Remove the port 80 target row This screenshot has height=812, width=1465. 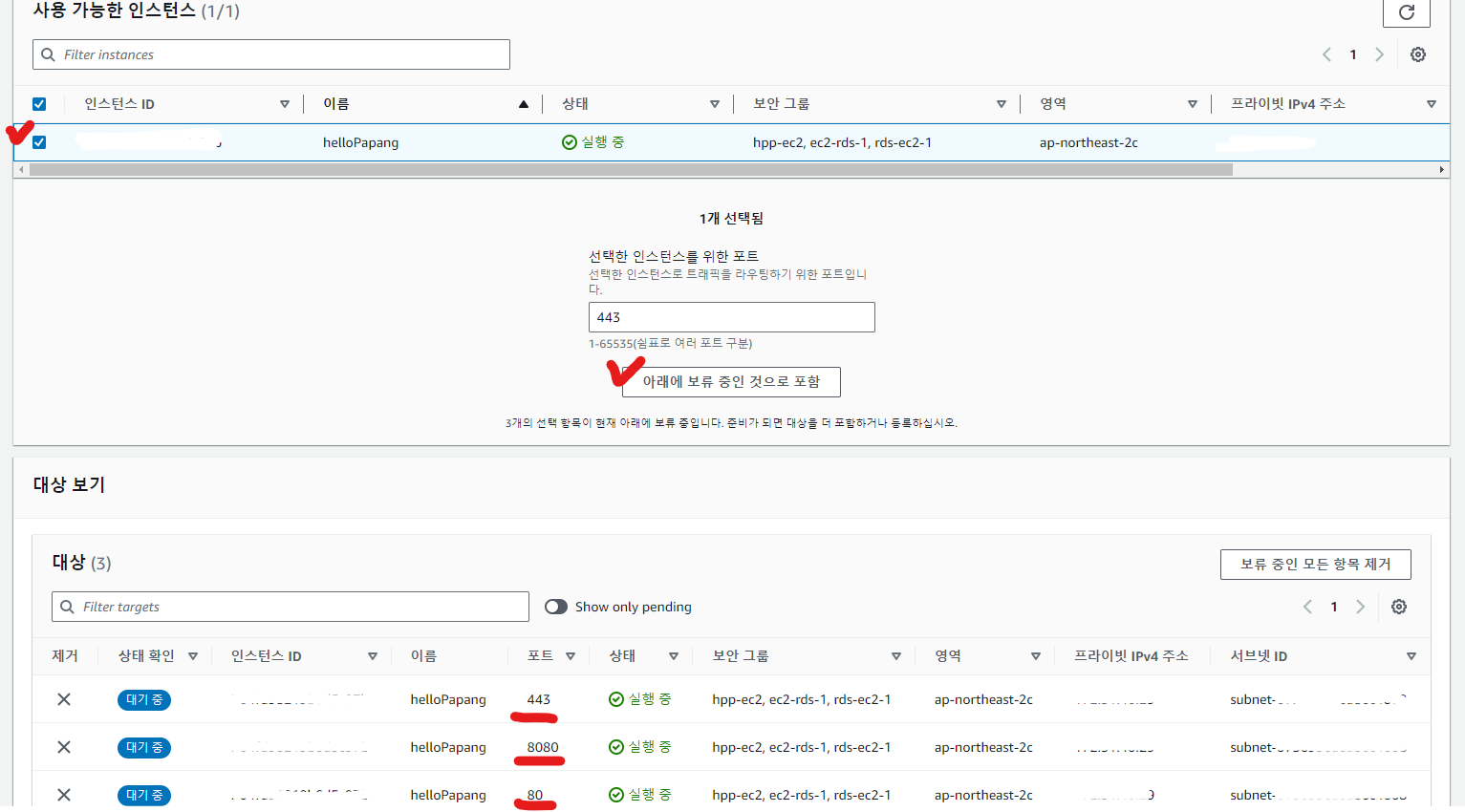(x=64, y=794)
